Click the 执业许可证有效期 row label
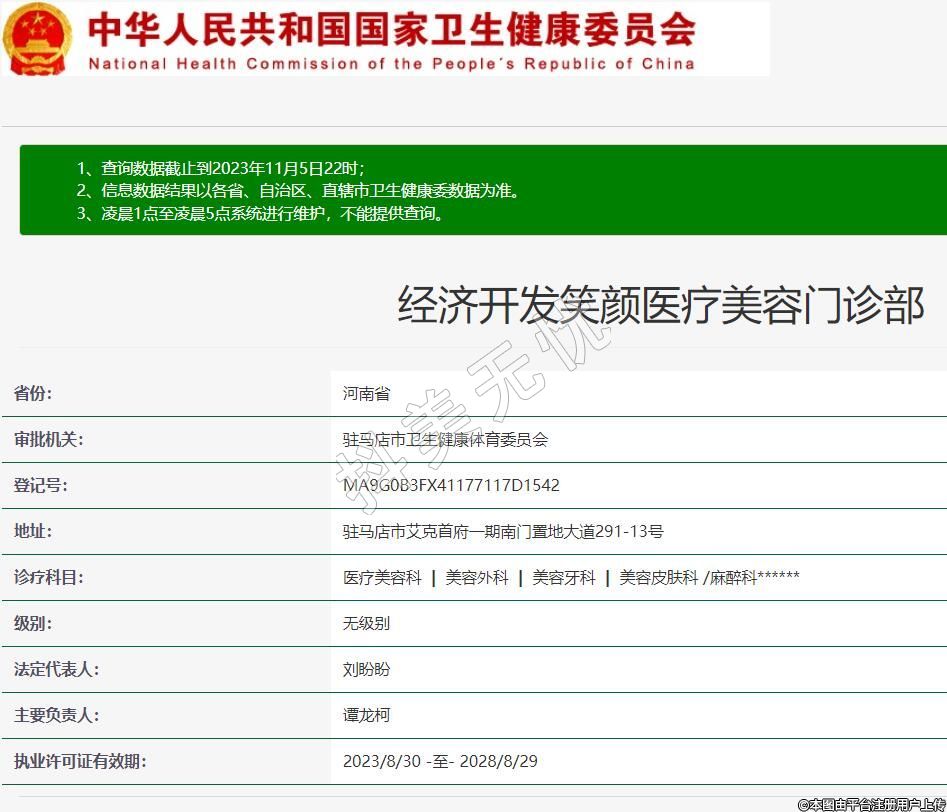 (80, 761)
